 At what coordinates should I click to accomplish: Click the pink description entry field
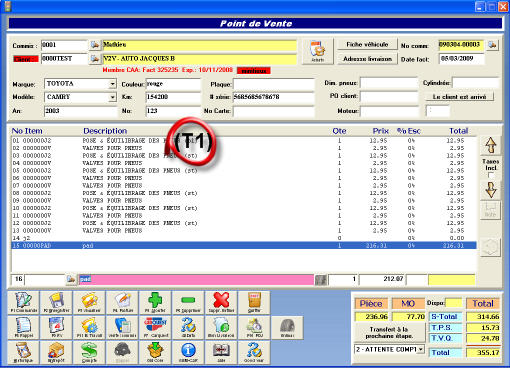point(196,280)
